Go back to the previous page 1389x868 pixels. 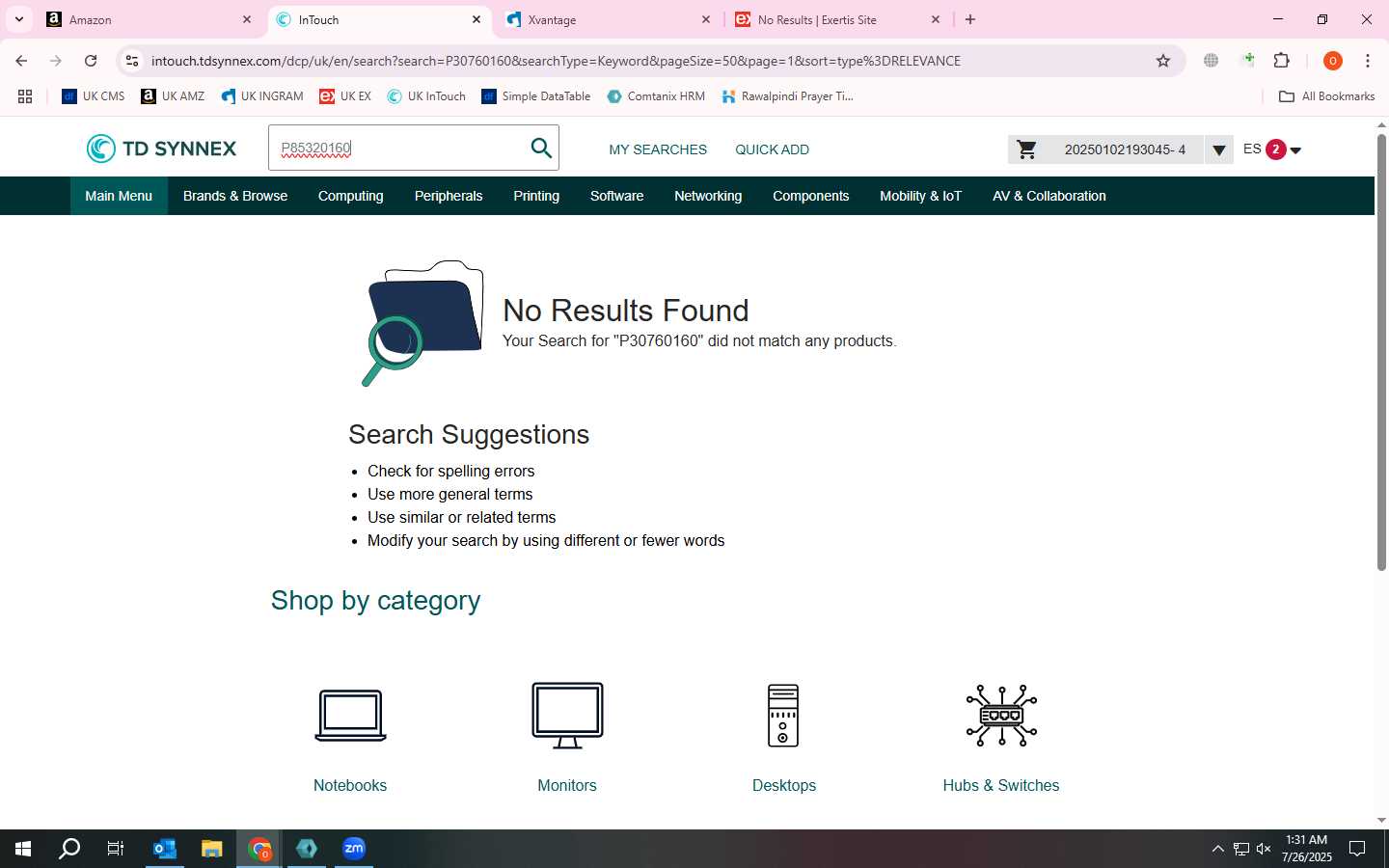point(21,61)
